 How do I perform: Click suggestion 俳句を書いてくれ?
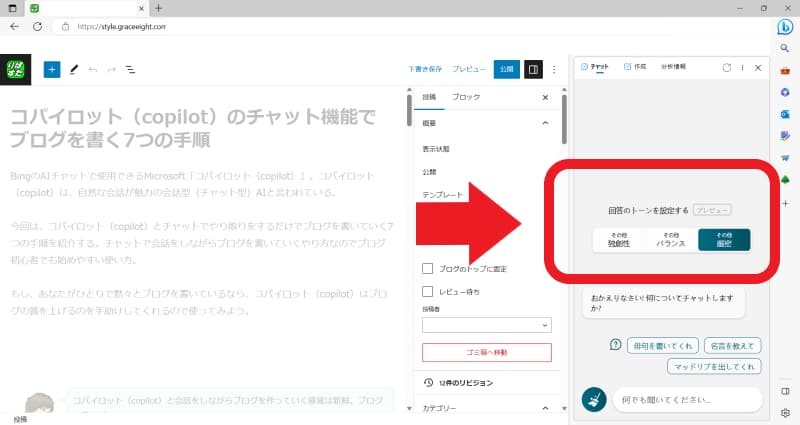click(x=663, y=345)
